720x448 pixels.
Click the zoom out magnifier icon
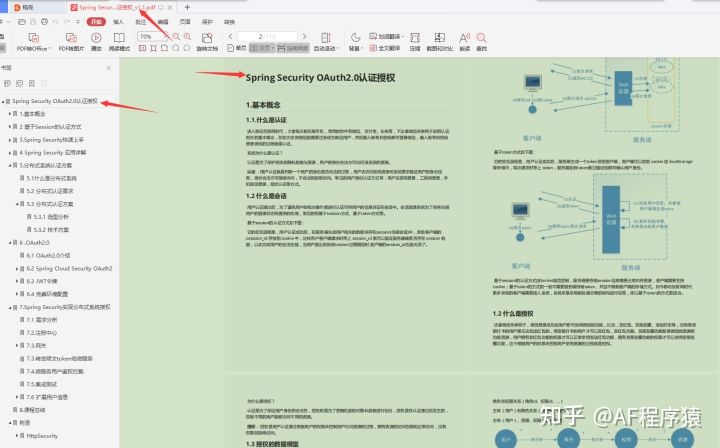coord(176,36)
